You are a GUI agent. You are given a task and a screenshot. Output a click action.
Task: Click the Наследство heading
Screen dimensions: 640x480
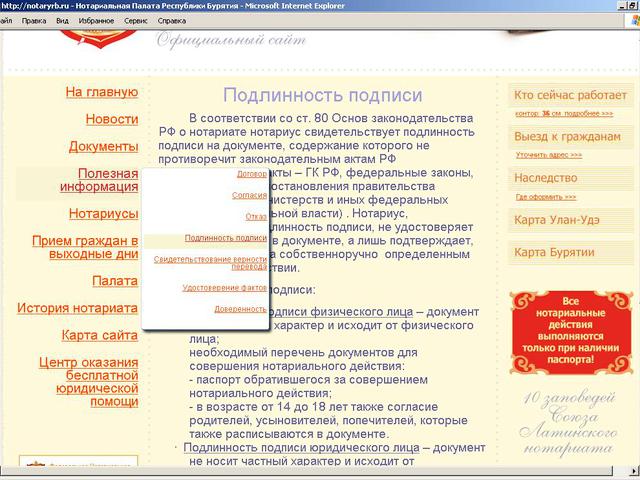tap(546, 178)
